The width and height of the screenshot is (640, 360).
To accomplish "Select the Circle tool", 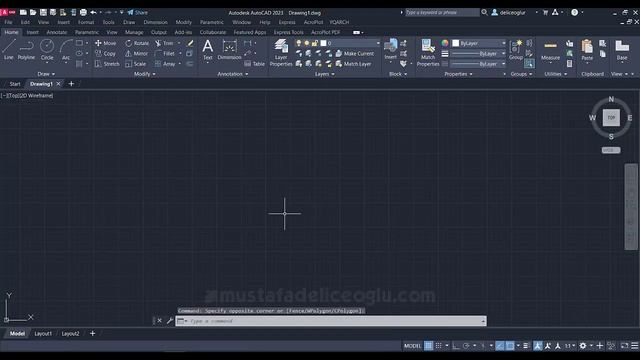I will coord(47,50).
